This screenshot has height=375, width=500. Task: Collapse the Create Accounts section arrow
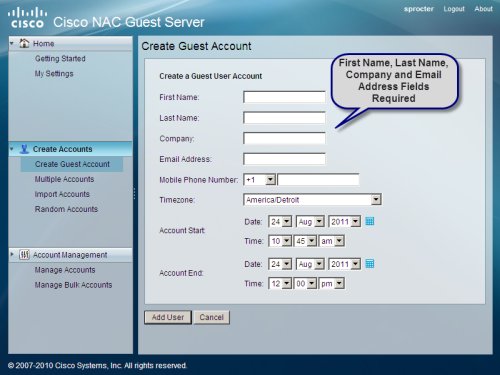[x=12, y=149]
